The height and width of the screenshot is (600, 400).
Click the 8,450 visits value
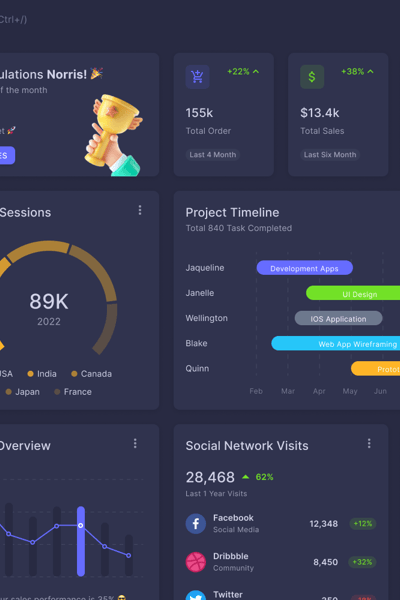[x=326, y=562]
